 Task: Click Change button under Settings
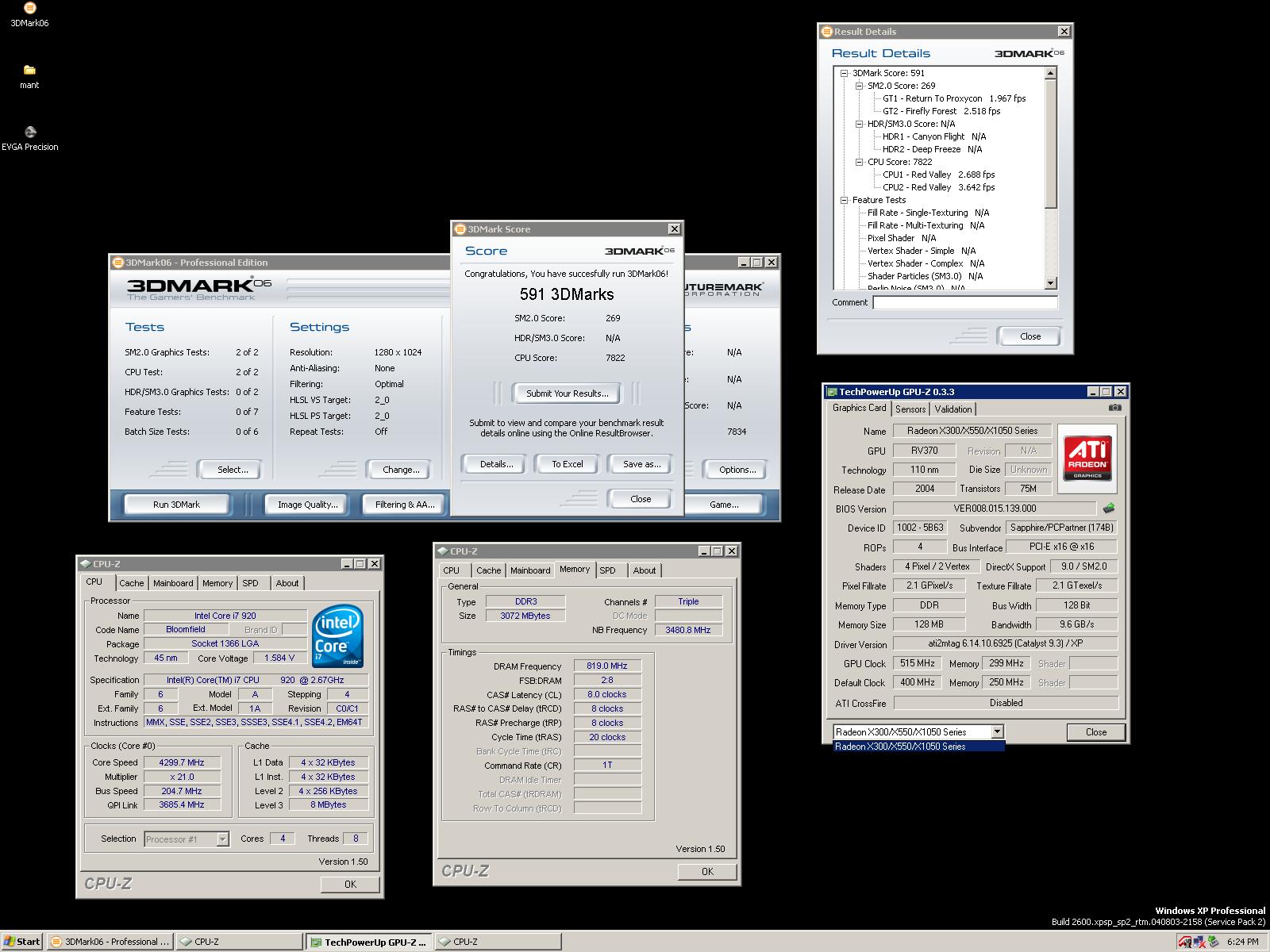pyautogui.click(x=401, y=470)
